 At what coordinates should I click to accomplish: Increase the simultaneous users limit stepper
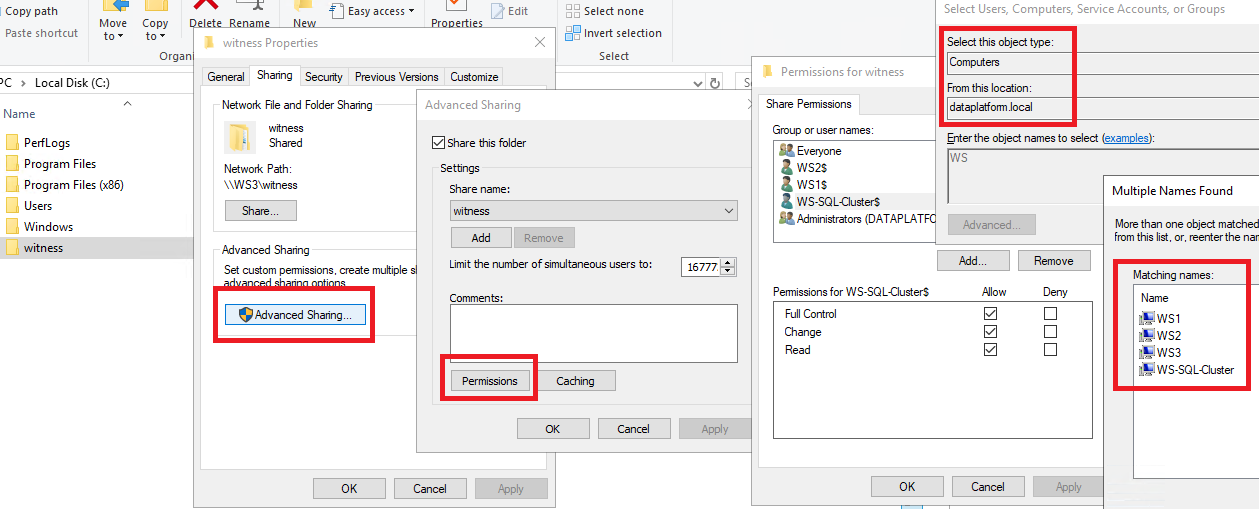pyautogui.click(x=728, y=262)
